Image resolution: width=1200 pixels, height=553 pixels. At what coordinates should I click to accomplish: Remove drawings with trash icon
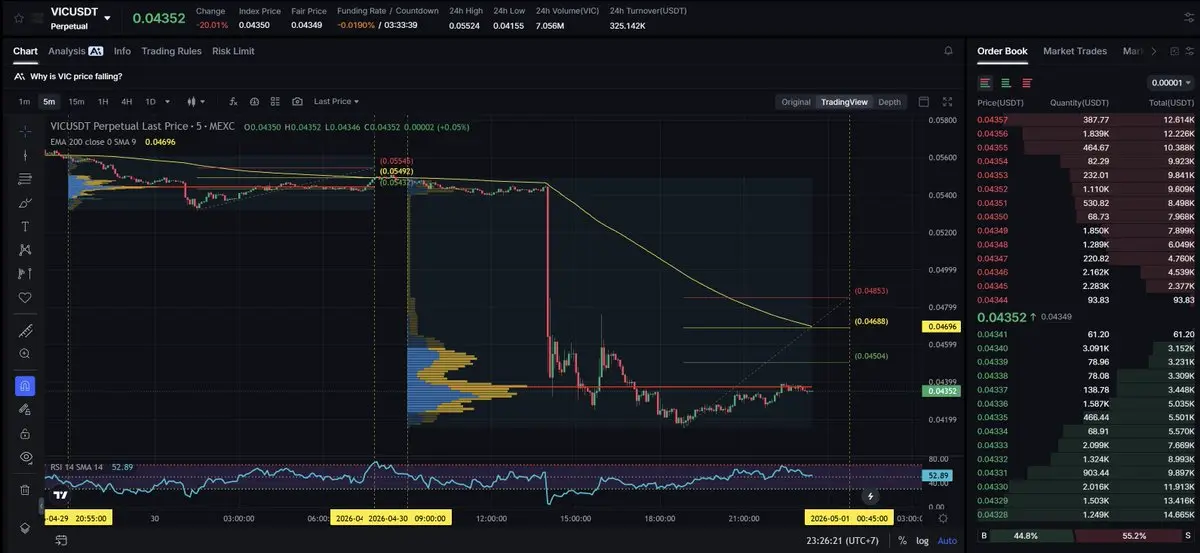[25, 490]
